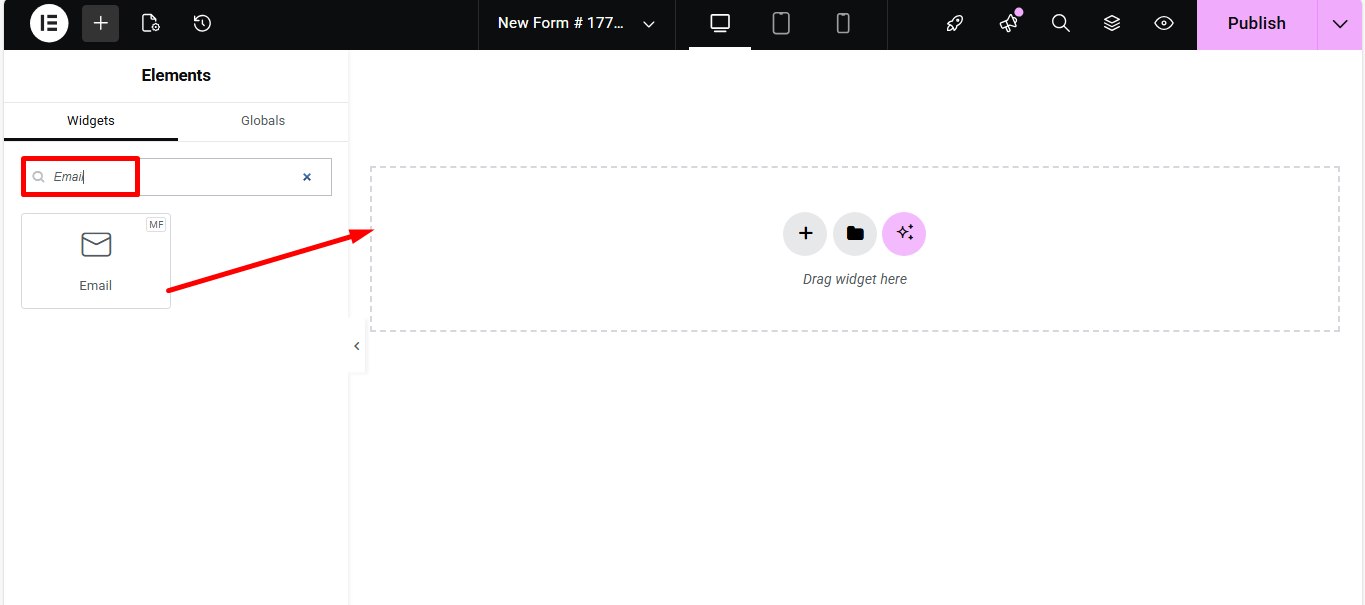The width and height of the screenshot is (1365, 605).
Task: Click the Add Element plus icon
Action: pos(99,23)
